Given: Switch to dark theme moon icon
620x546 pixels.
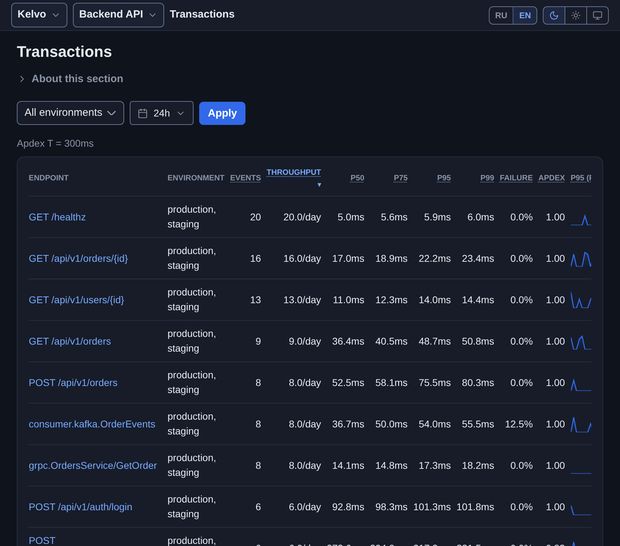Looking at the screenshot, I should tap(554, 15).
